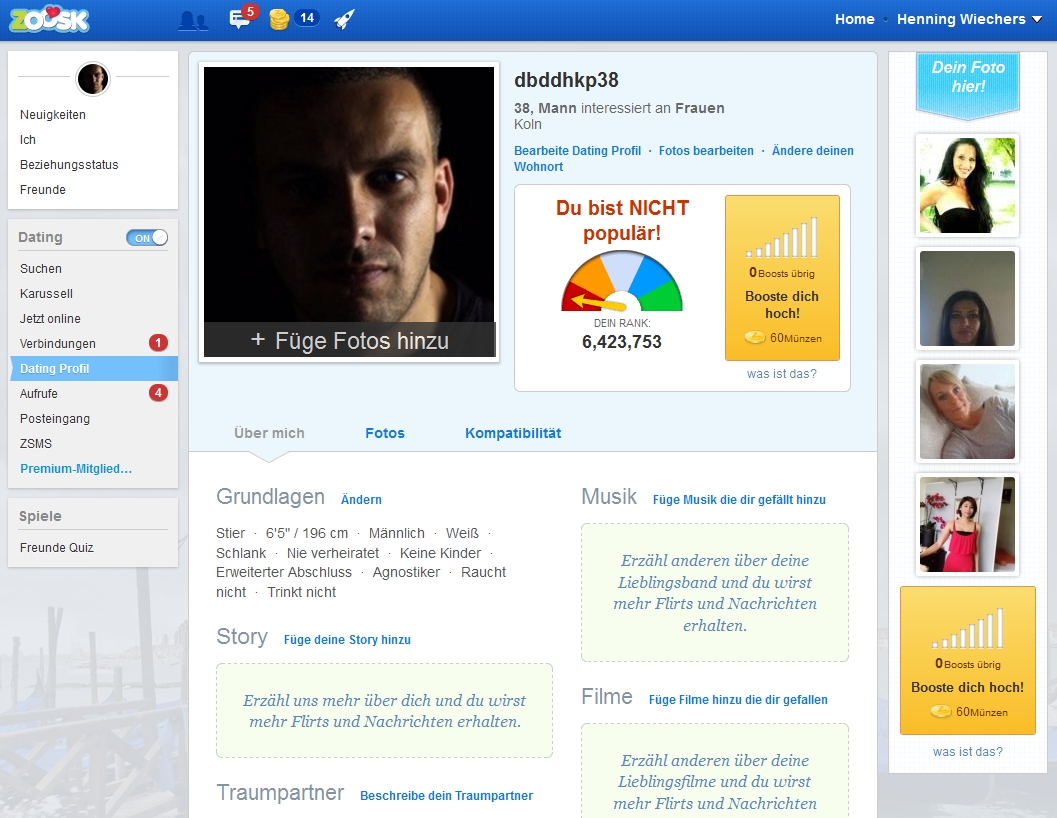Open Verbindungen under Dating

[x=57, y=343]
